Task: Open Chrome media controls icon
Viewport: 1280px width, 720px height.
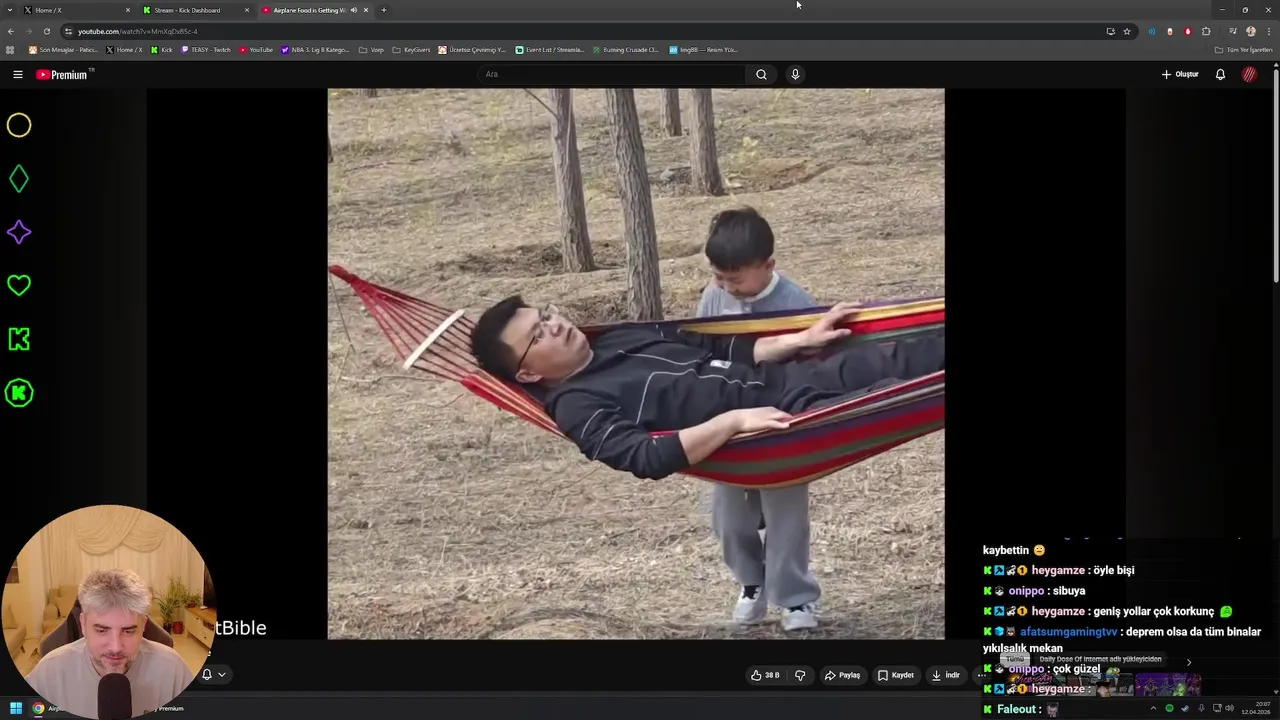Action: (x=1233, y=31)
